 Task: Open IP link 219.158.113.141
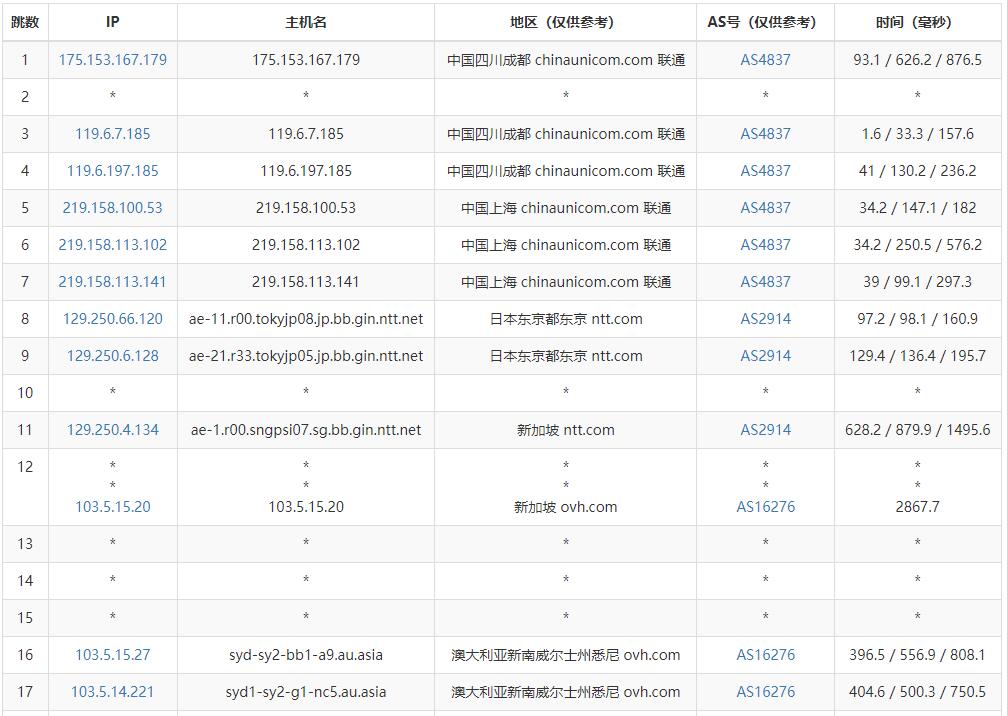coord(112,281)
